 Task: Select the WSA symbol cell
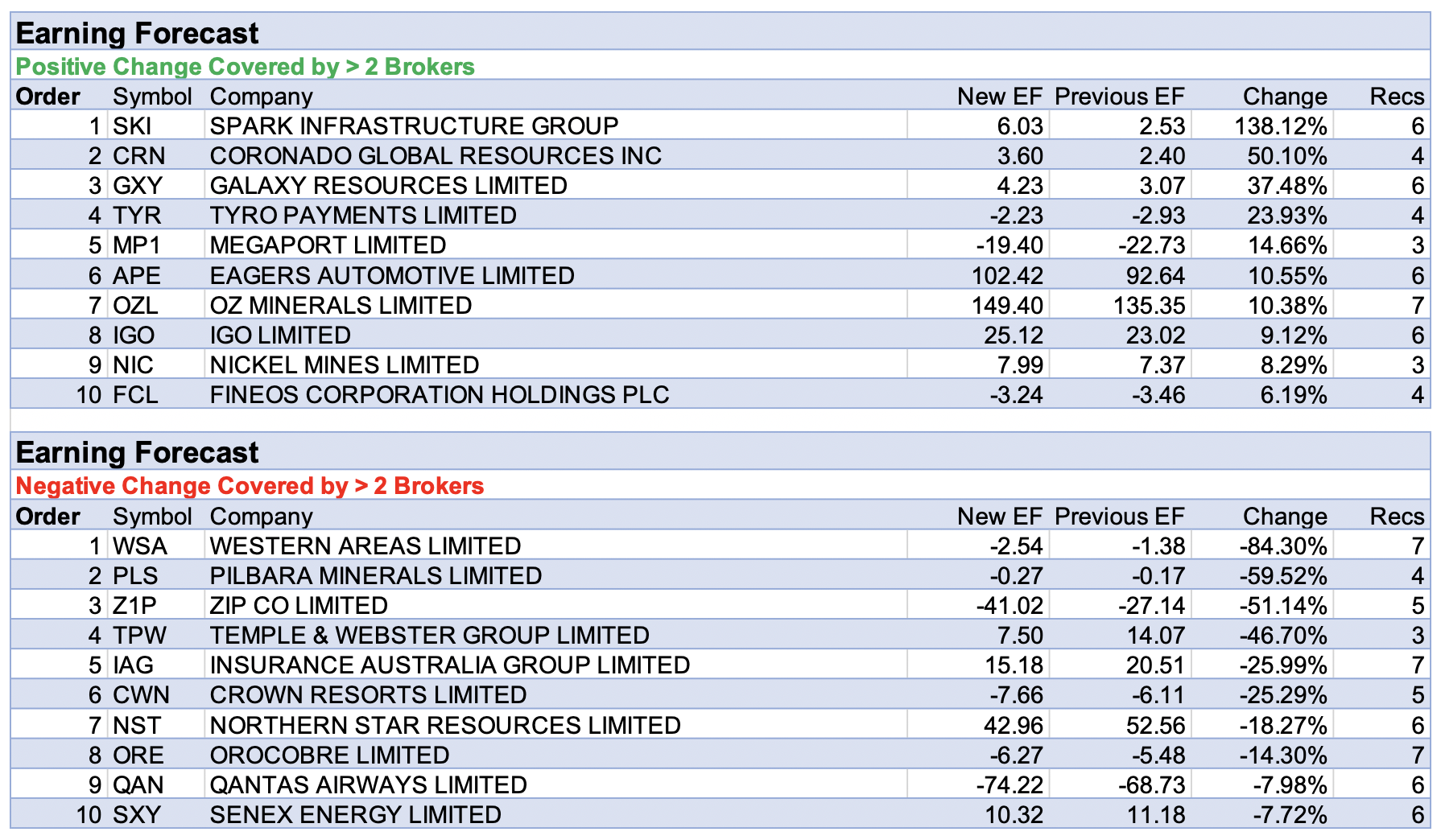click(x=140, y=546)
